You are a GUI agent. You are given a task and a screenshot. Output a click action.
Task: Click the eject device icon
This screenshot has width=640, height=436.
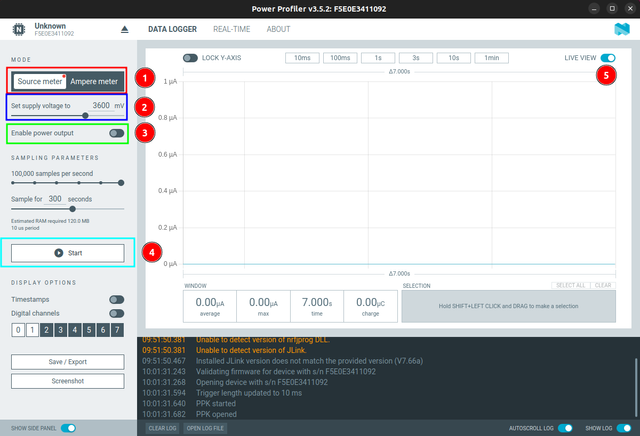coord(124,29)
